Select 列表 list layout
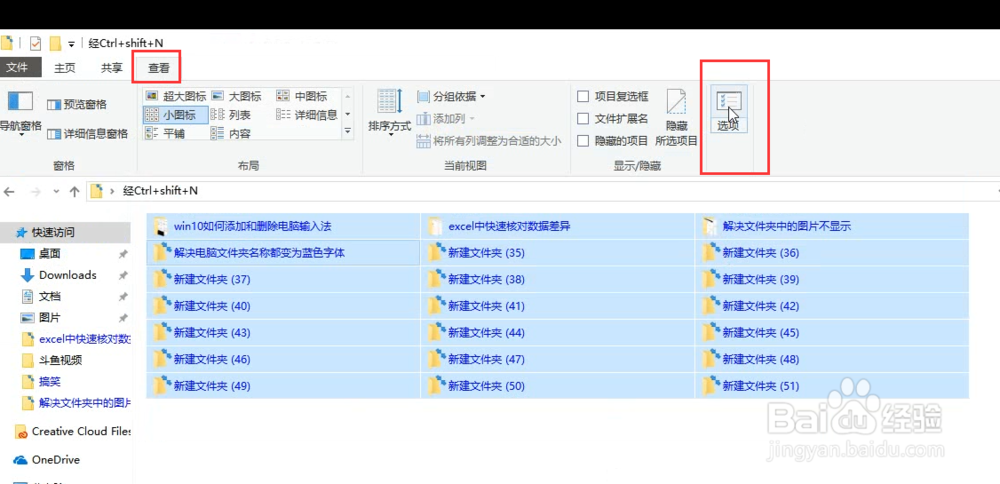The width and height of the screenshot is (1000, 484). (x=231, y=115)
